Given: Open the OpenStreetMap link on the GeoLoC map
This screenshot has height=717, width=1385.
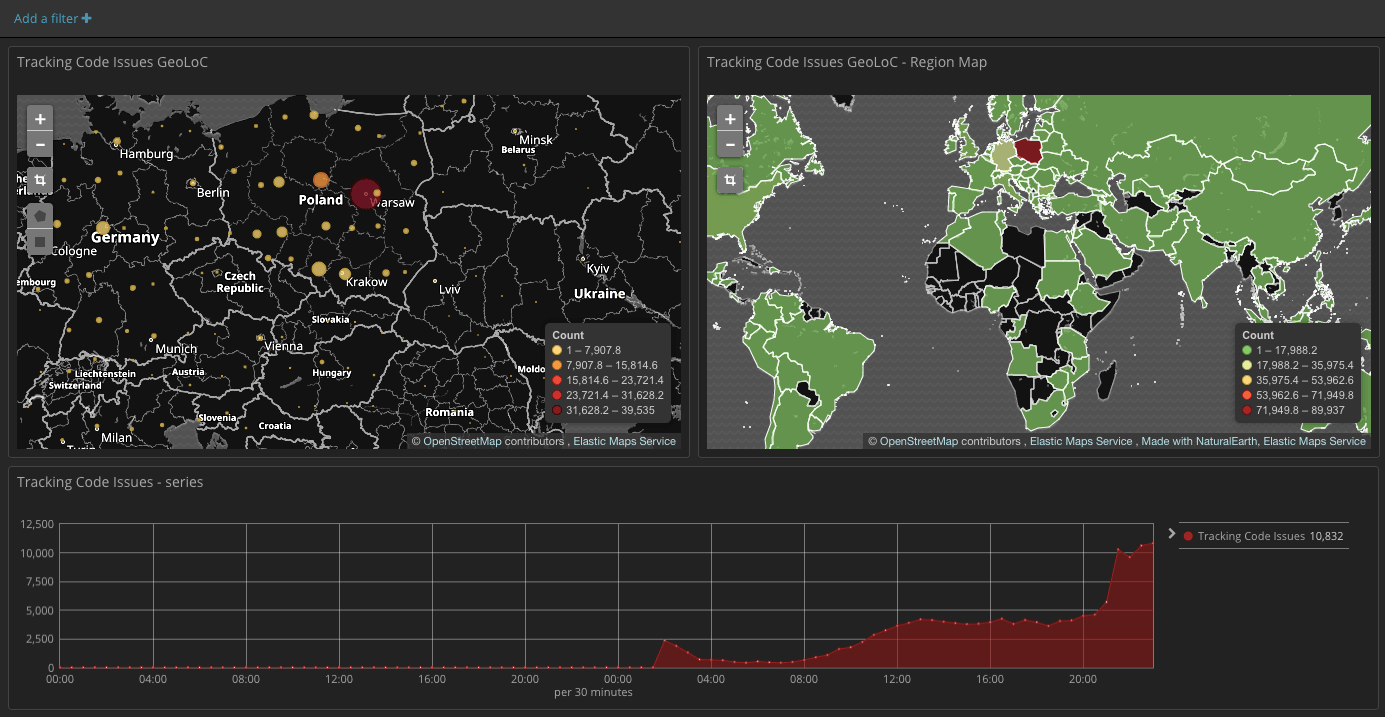Looking at the screenshot, I should pos(462,441).
